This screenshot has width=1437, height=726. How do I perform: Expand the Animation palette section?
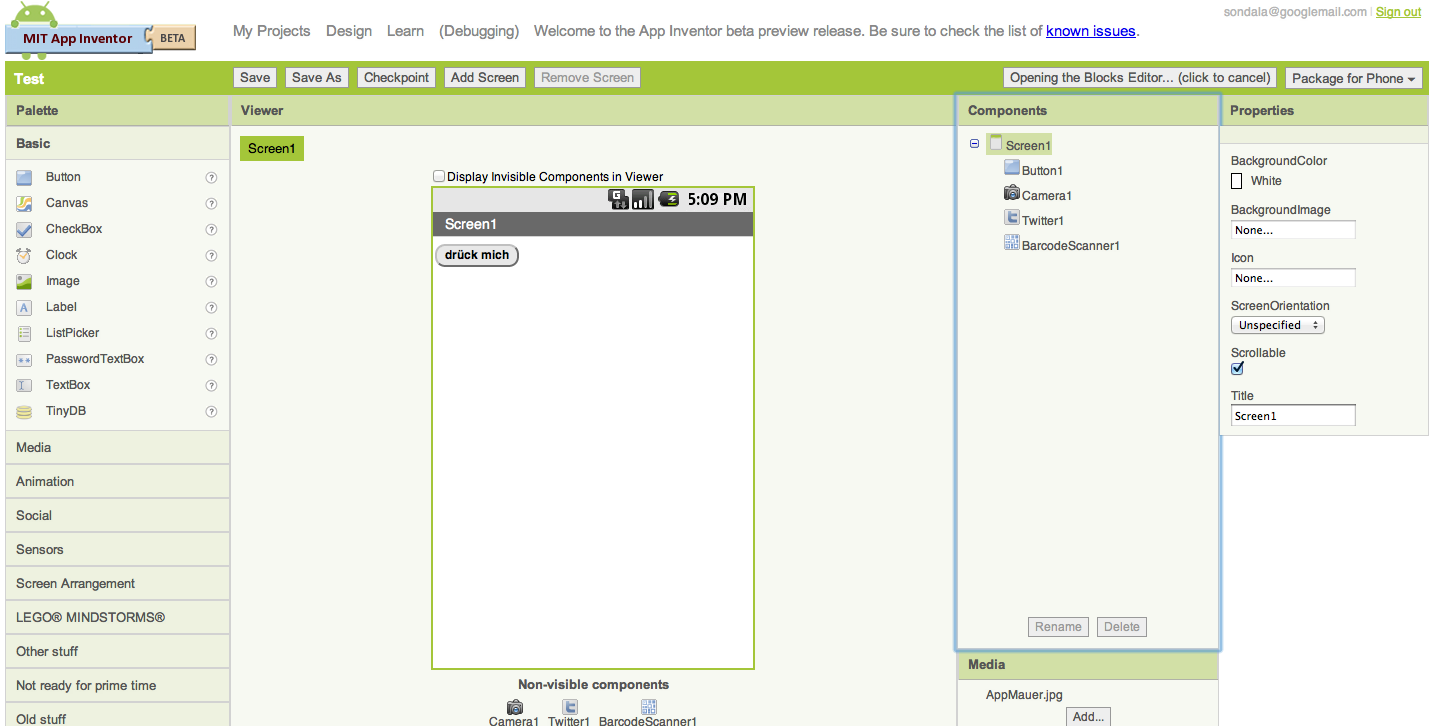[x=118, y=481]
